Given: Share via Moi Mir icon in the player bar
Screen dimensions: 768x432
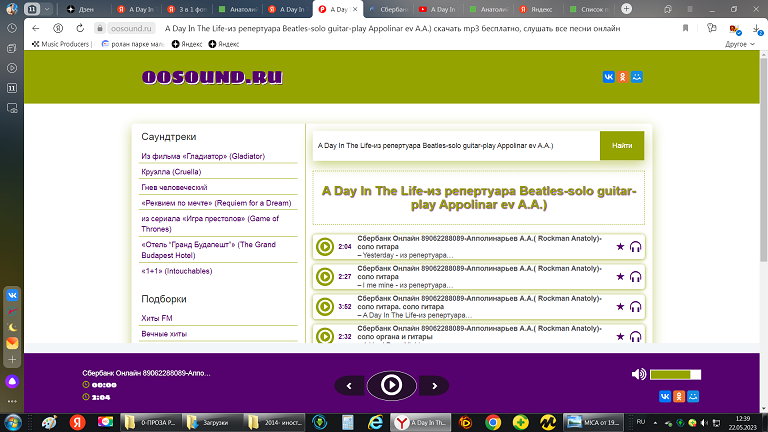Looking at the screenshot, I should tap(693, 396).
